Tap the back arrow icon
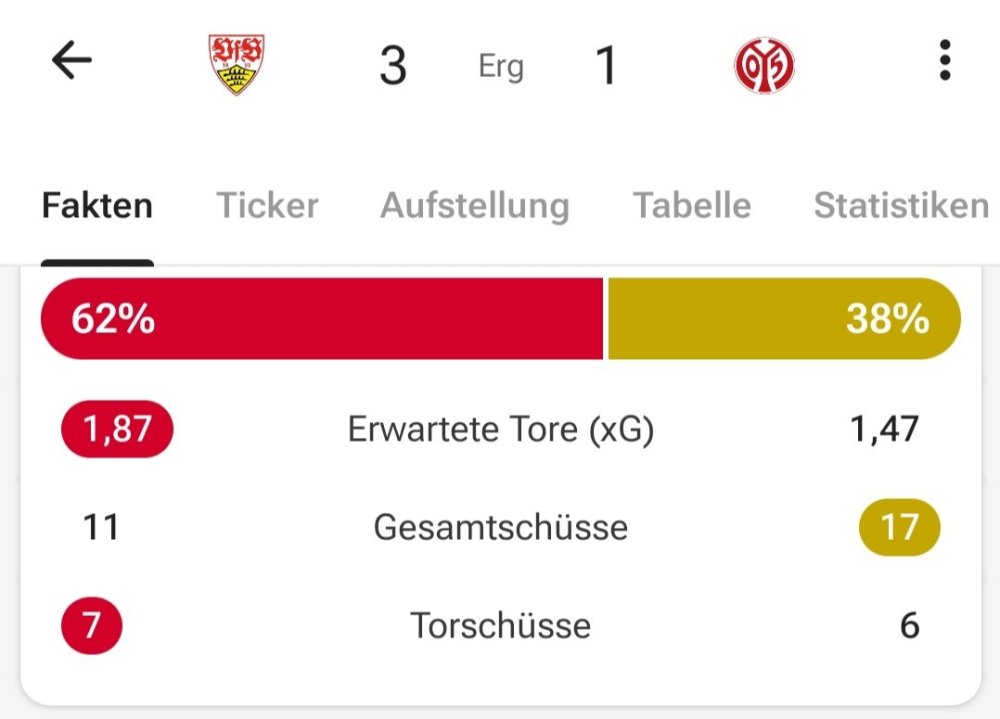 [72, 62]
